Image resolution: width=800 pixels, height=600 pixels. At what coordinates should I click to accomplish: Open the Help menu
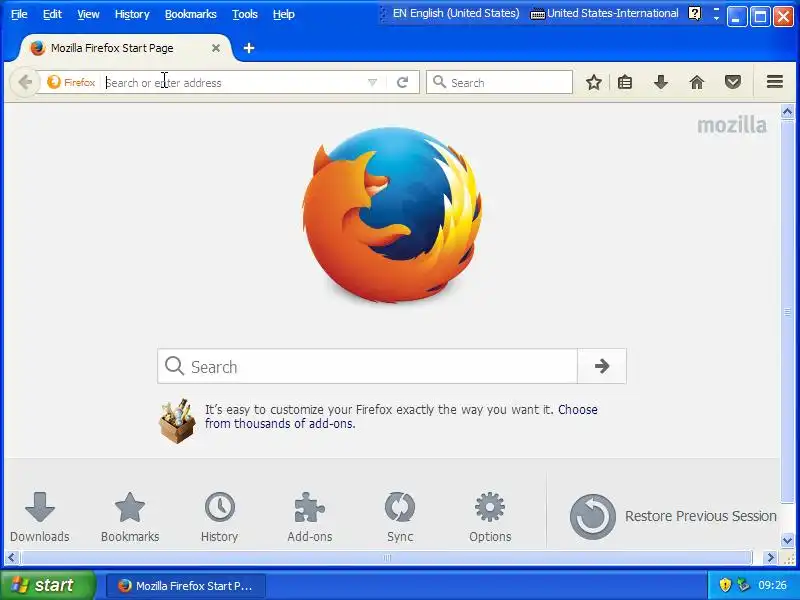tap(284, 14)
